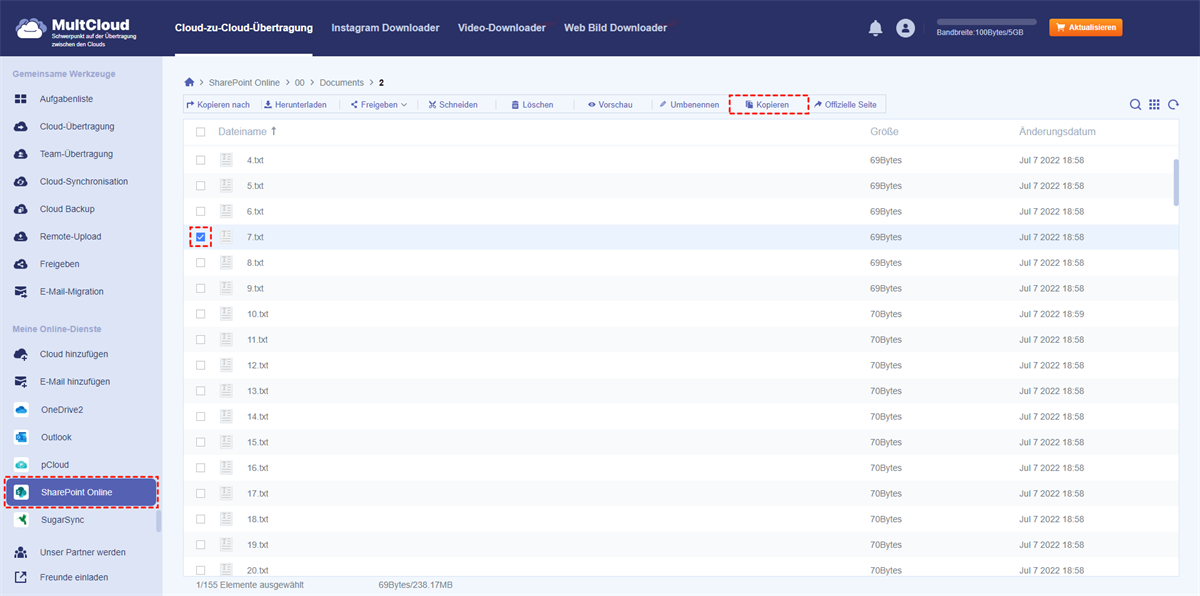Go to home breadcrumb icon
Image resolution: width=1200 pixels, height=596 pixels.
coord(190,82)
